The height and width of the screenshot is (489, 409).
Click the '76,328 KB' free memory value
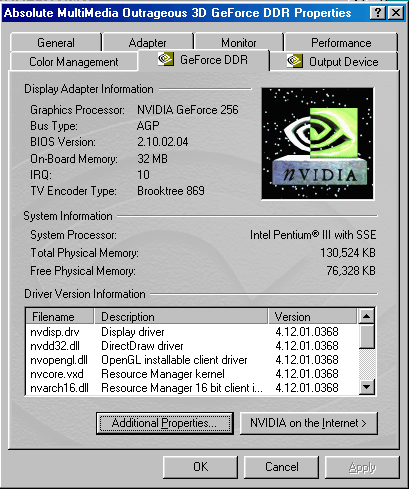point(351,271)
